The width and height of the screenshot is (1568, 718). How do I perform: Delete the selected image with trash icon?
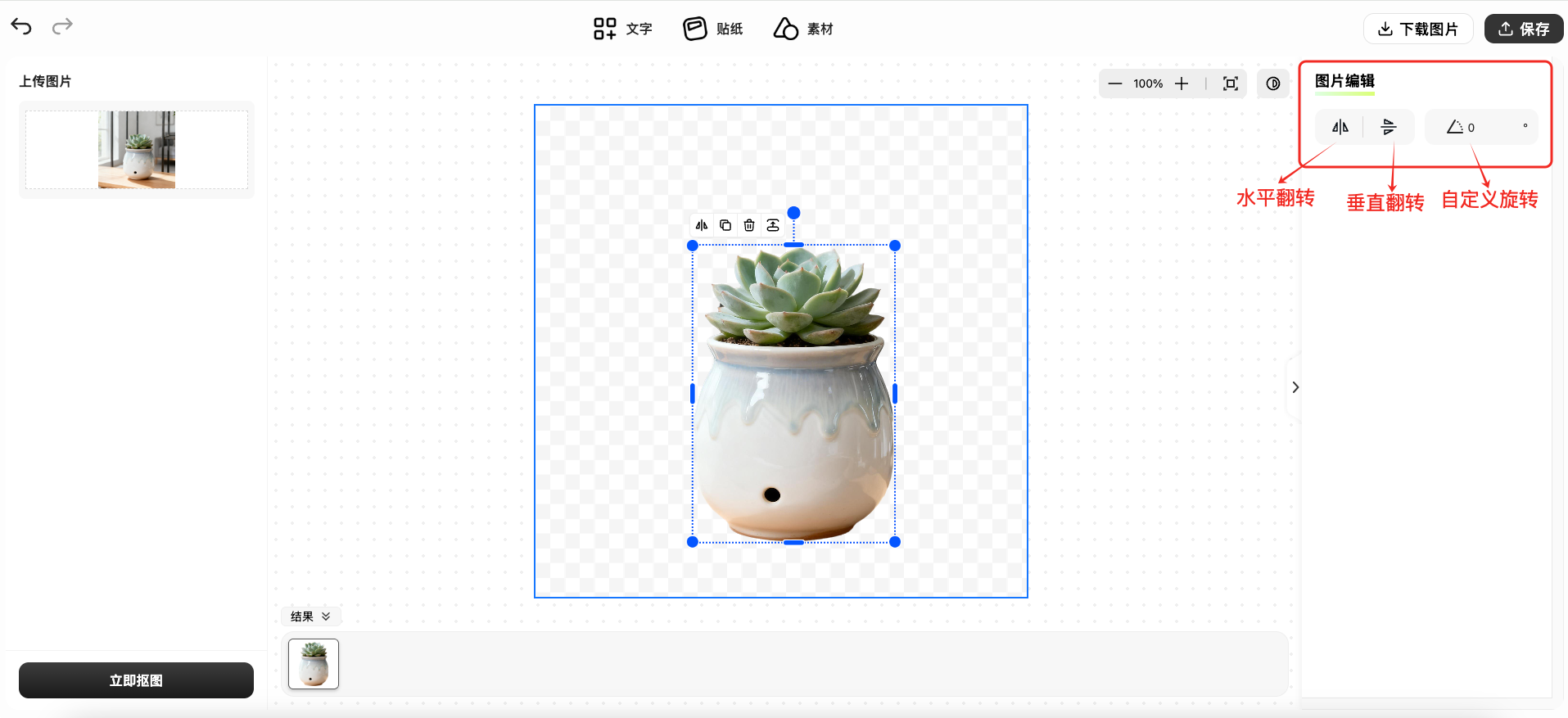[x=749, y=225]
